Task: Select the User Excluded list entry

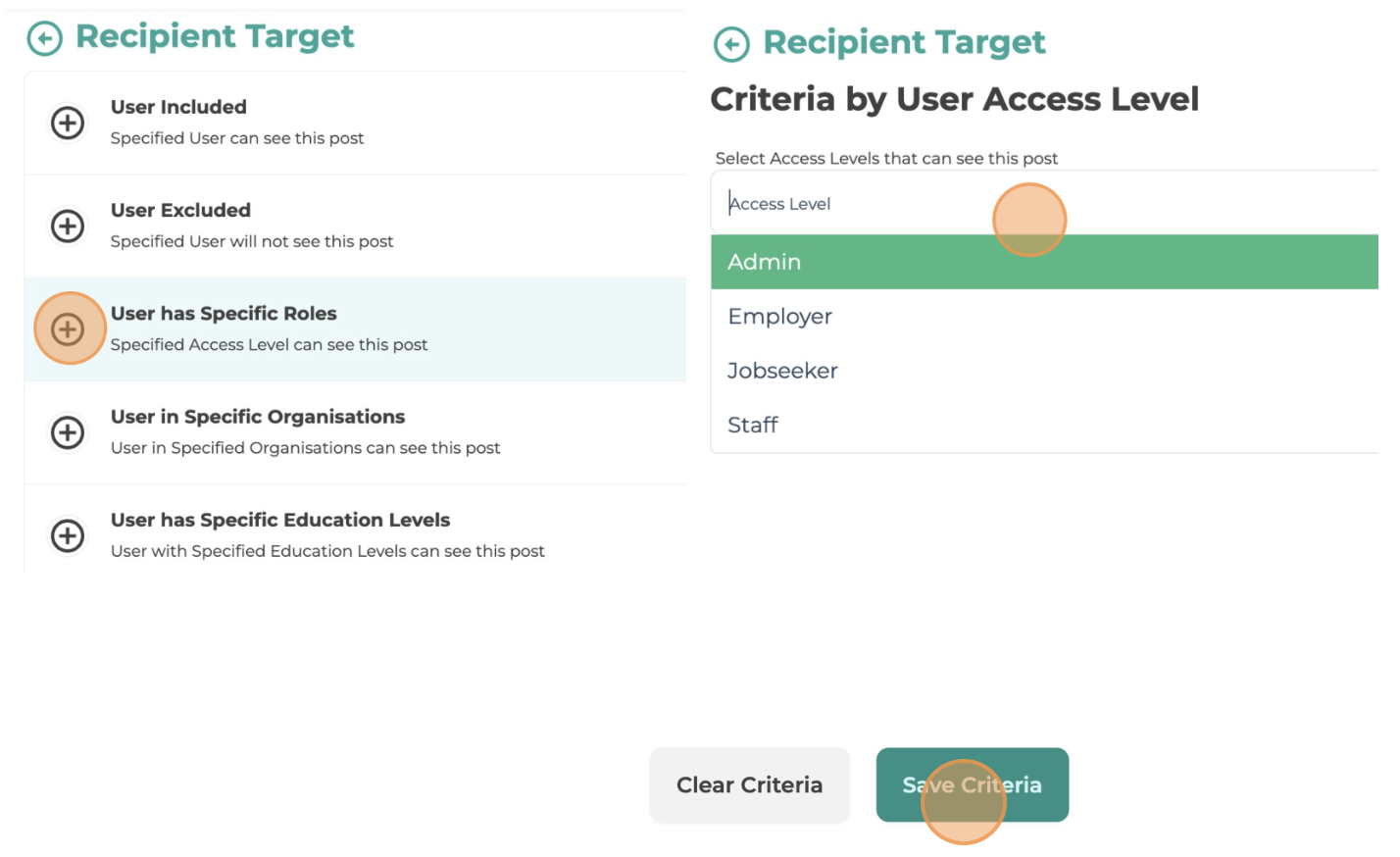Action: 355,227
